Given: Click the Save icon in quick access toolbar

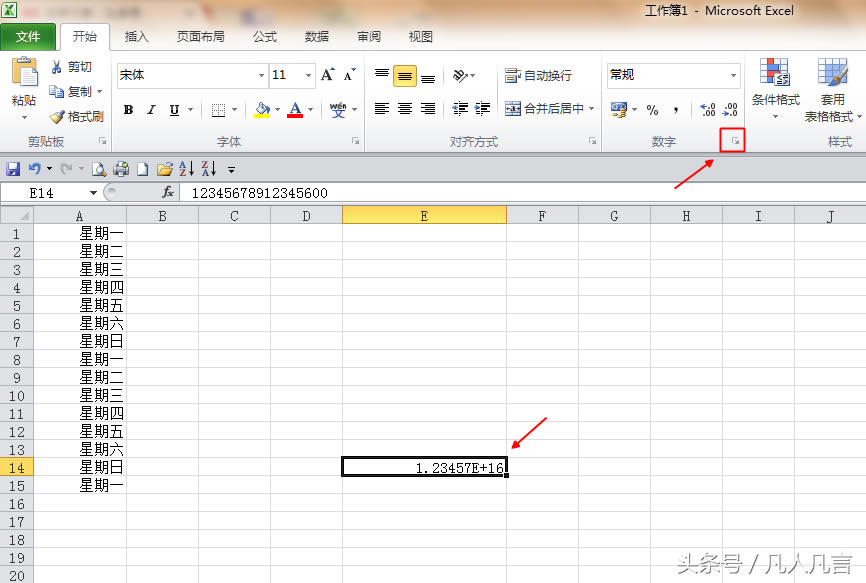Looking at the screenshot, I should click(13, 169).
